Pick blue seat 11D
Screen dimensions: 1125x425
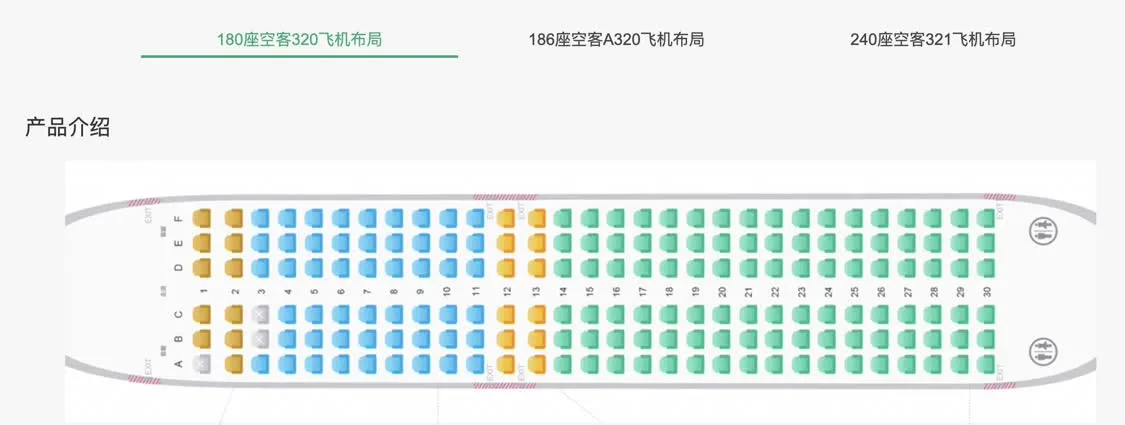pos(475,267)
